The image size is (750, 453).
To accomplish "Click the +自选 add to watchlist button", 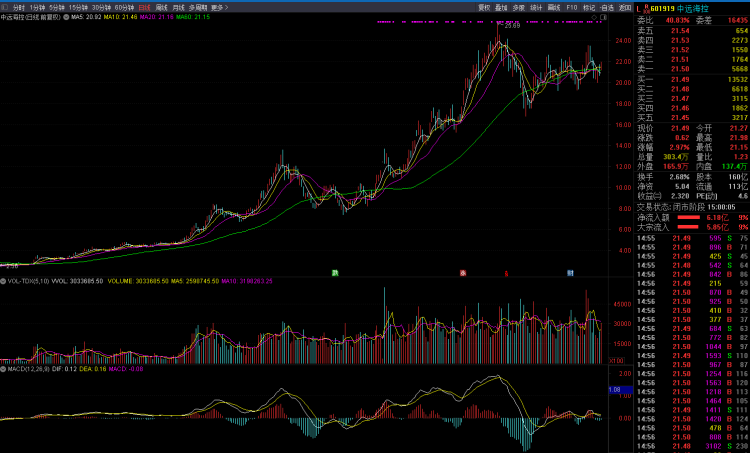I will pos(606,7).
